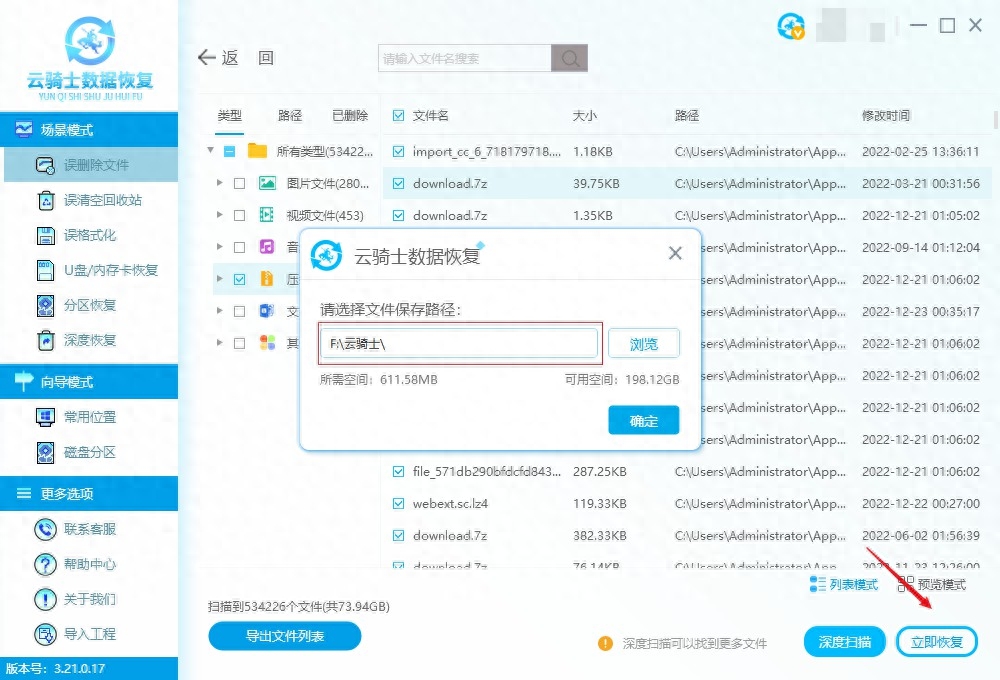The height and width of the screenshot is (680, 1000).
Task: Expand the document type tree node
Action: [219, 311]
